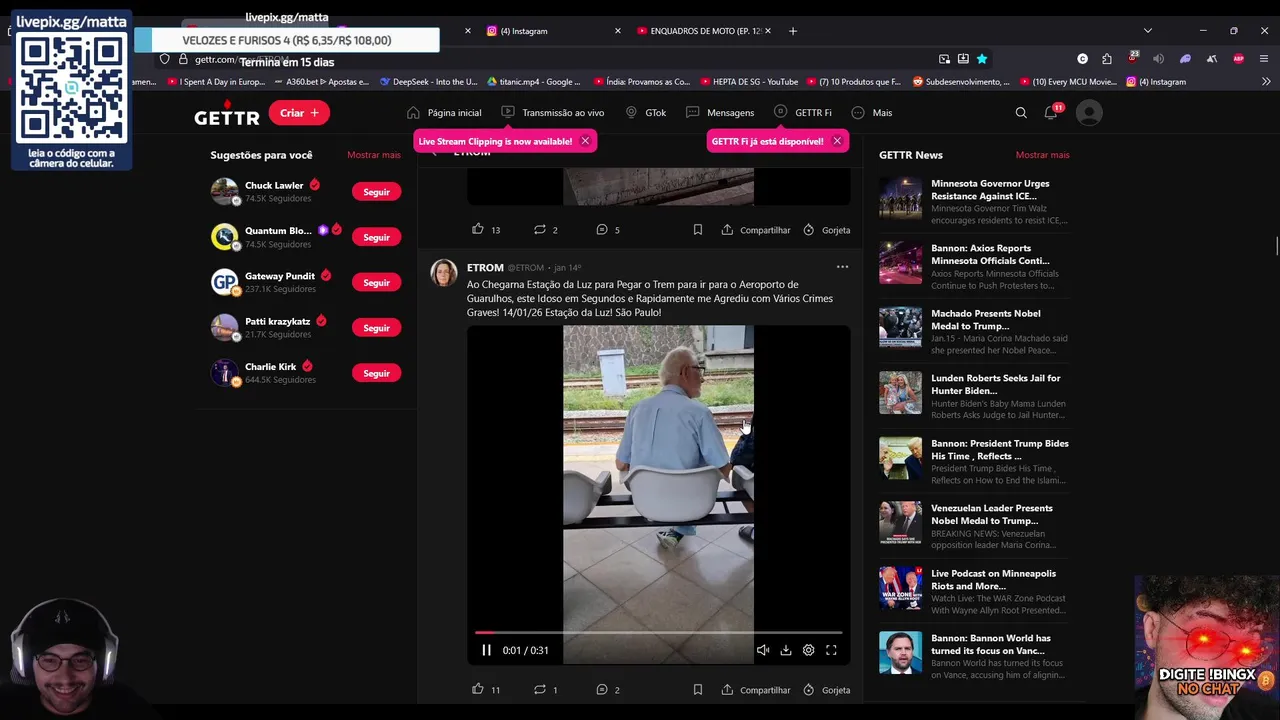This screenshot has height=720, width=1280.
Task: Switch to ENQUADROS DE MOTO tab
Action: (x=704, y=31)
